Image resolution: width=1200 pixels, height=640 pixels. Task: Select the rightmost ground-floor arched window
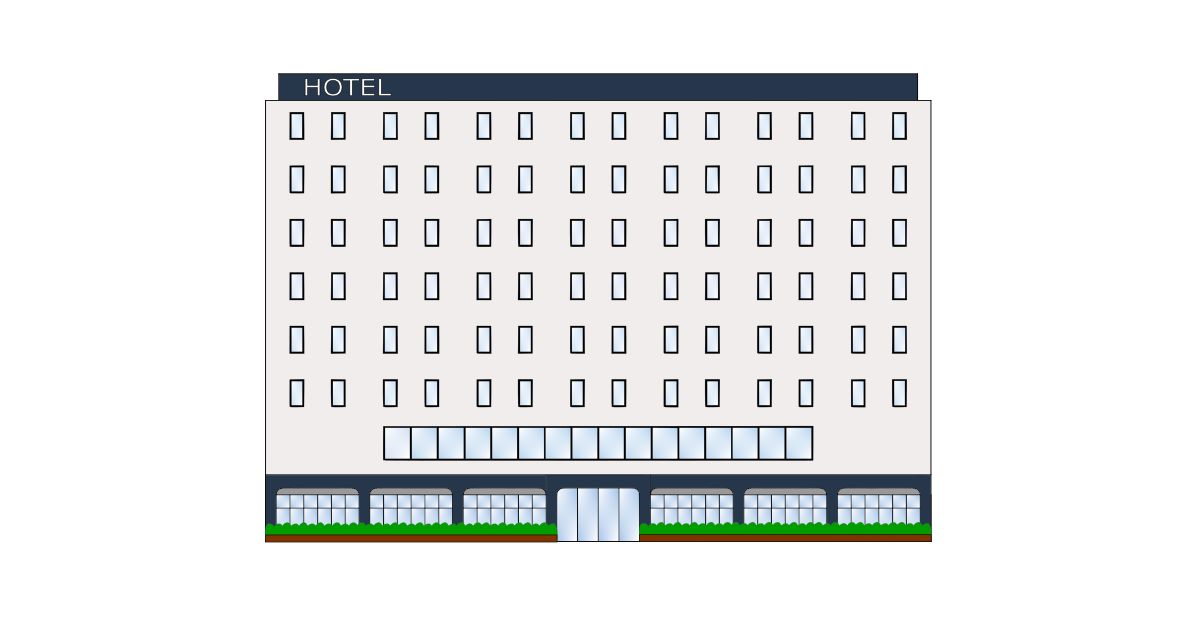tap(879, 507)
